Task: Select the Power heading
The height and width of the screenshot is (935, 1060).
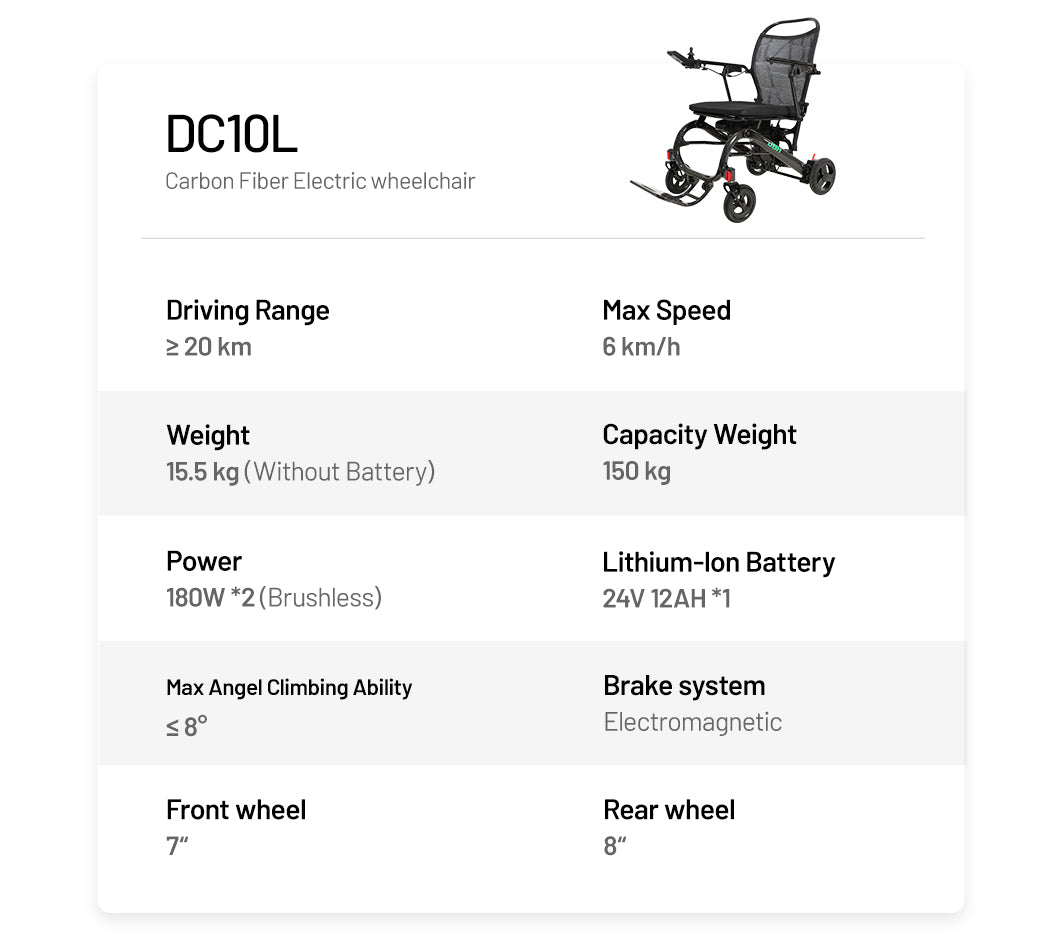Action: coord(204,561)
